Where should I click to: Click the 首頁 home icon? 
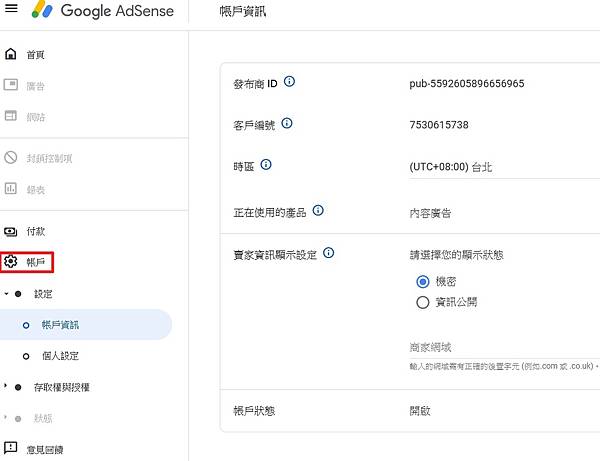[x=11, y=54]
